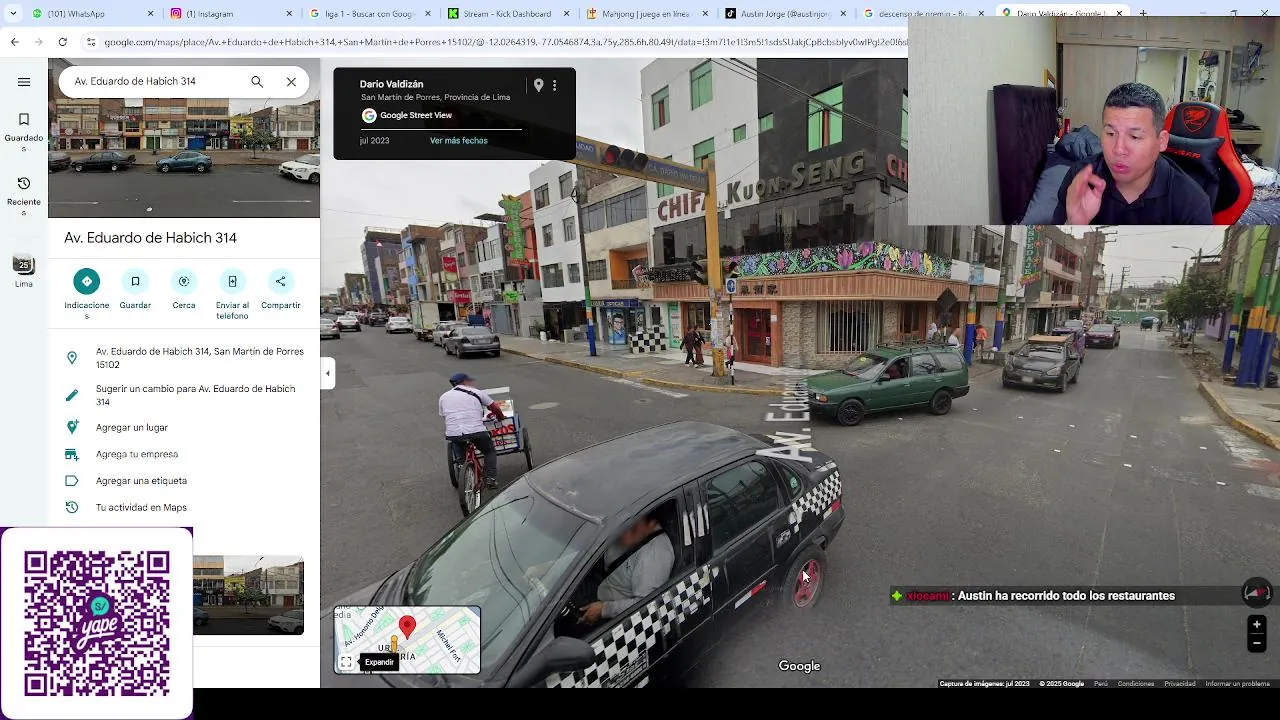Viewport: 1280px width, 720px height.
Task: Click the Condiciones footer link
Action: [1136, 684]
